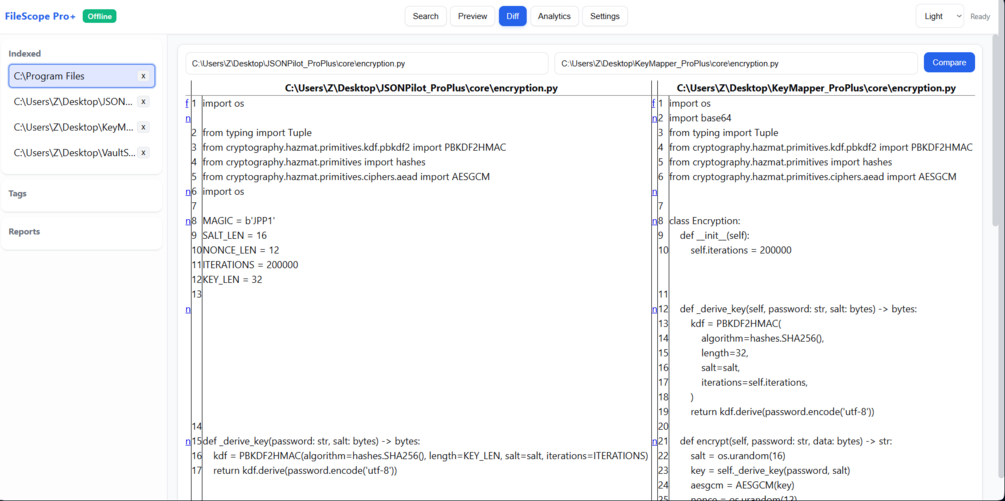
Task: Focus the KeyMapper_ProPlus path input field
Action: pos(736,63)
